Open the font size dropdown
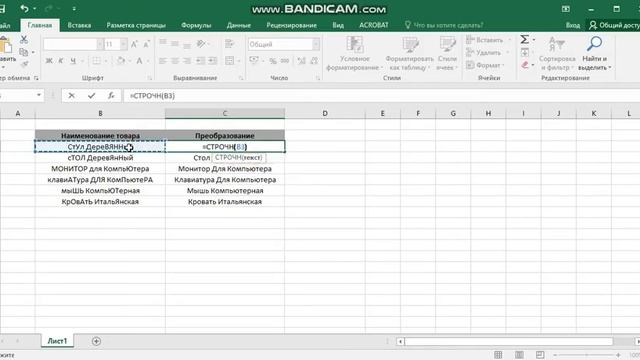 (x=123, y=44)
